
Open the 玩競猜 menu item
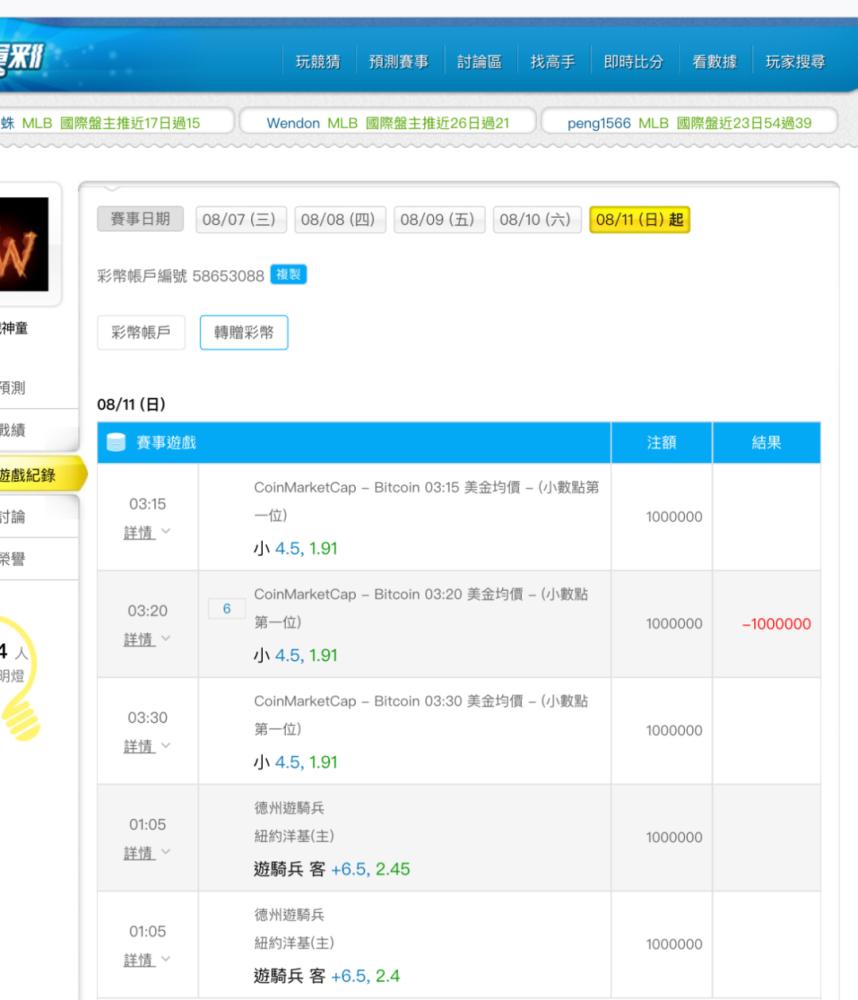click(318, 62)
